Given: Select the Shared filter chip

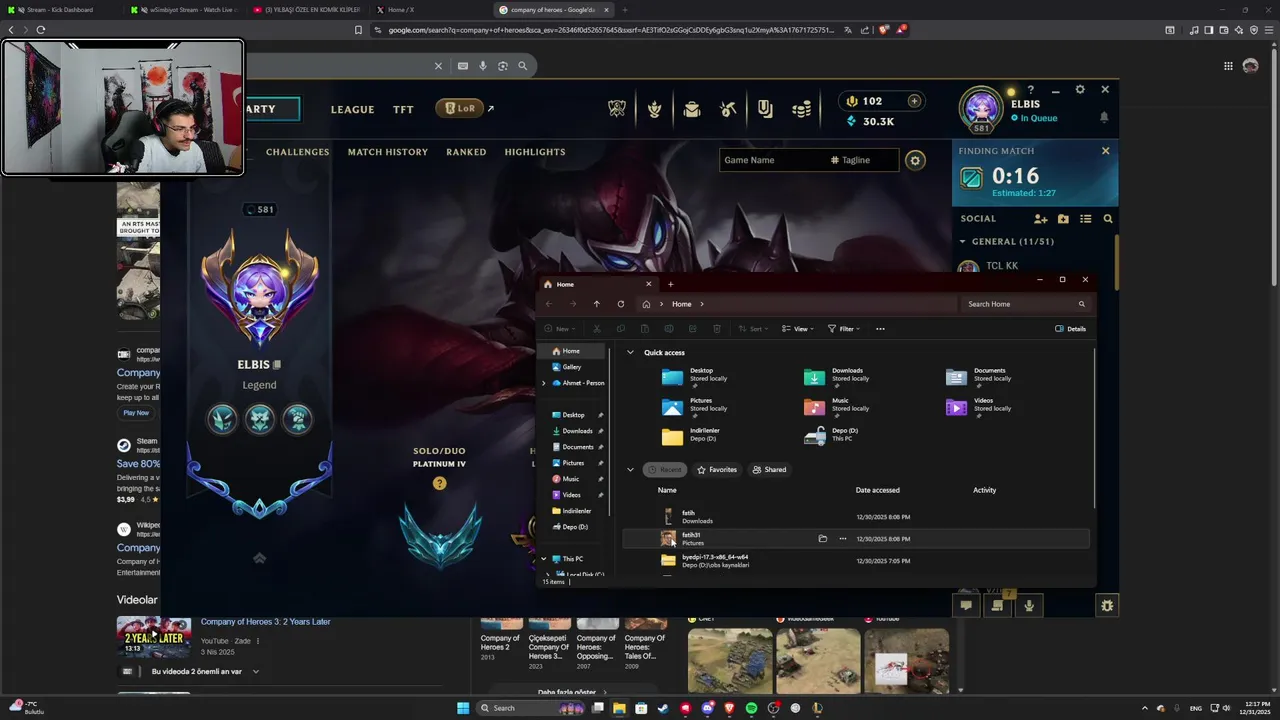Looking at the screenshot, I should tap(770, 470).
